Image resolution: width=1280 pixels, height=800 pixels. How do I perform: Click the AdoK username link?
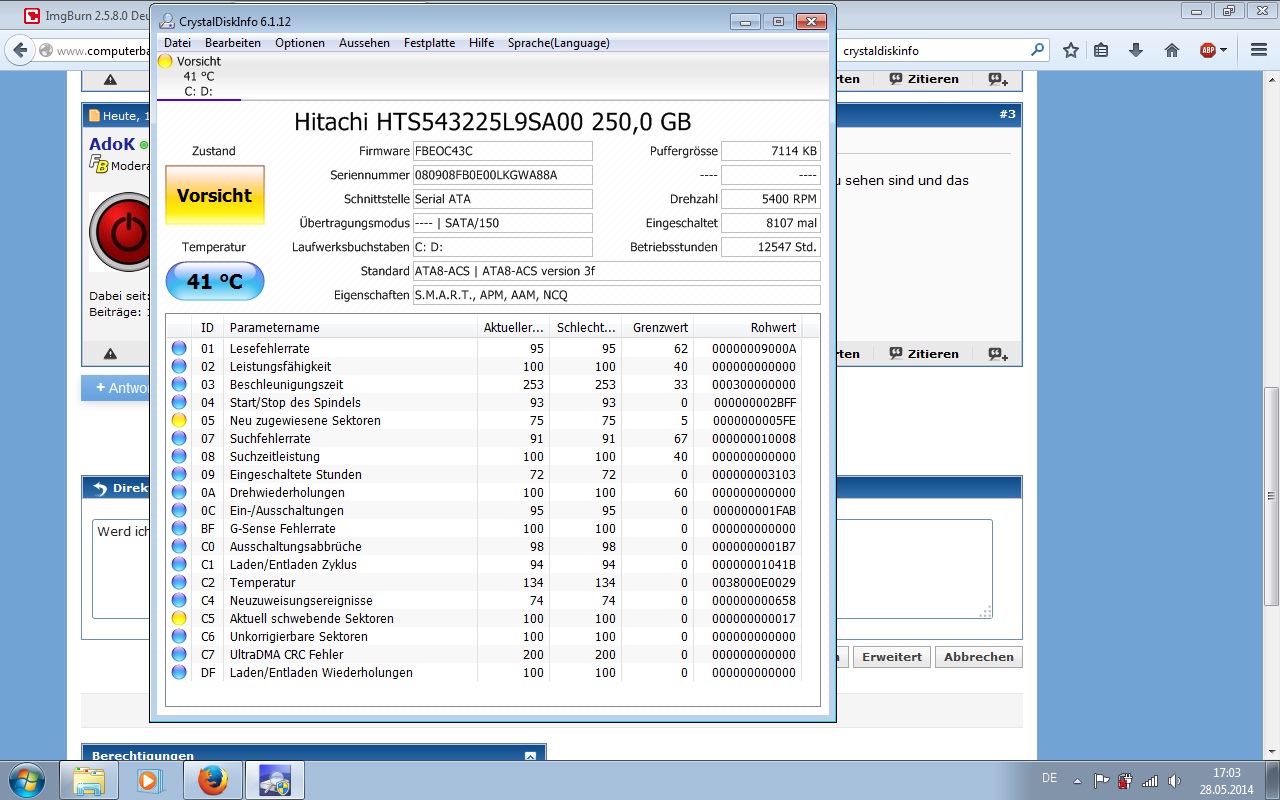point(112,144)
